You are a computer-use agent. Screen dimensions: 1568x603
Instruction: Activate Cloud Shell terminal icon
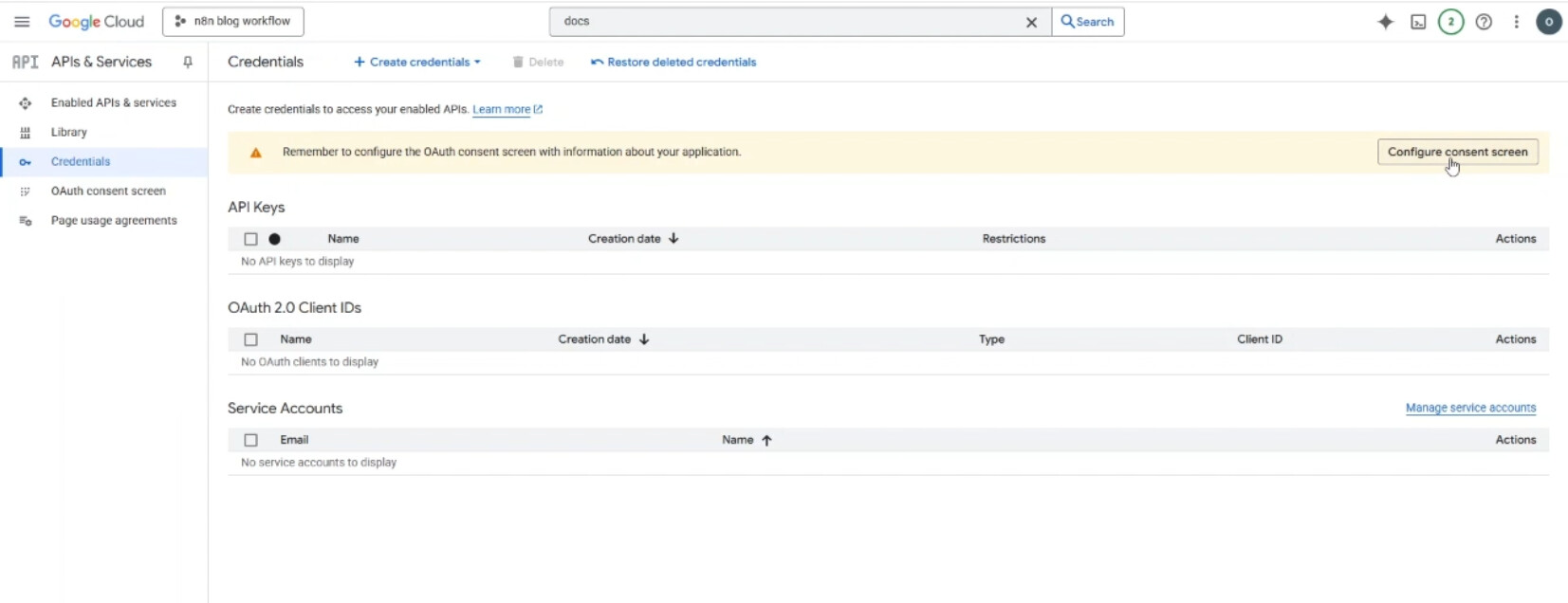pyautogui.click(x=1418, y=22)
